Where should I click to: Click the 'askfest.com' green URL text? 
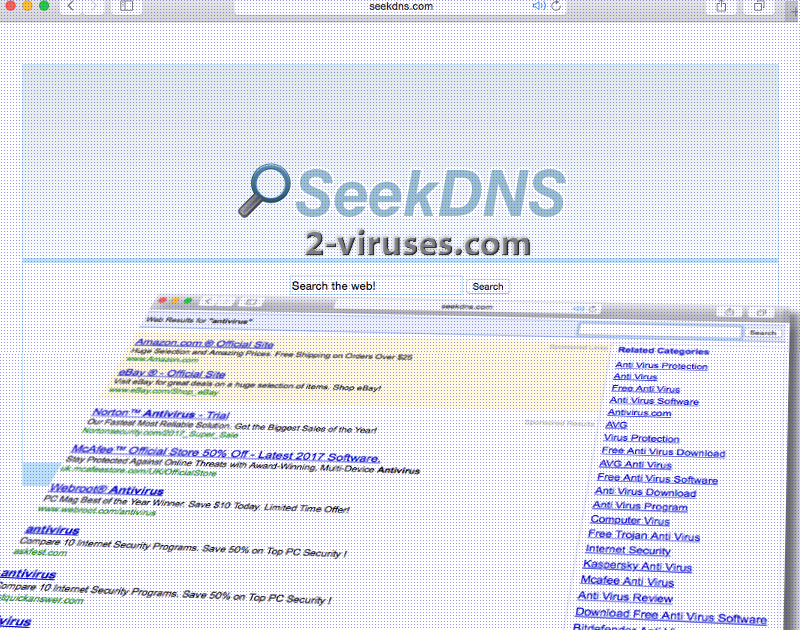point(40,552)
